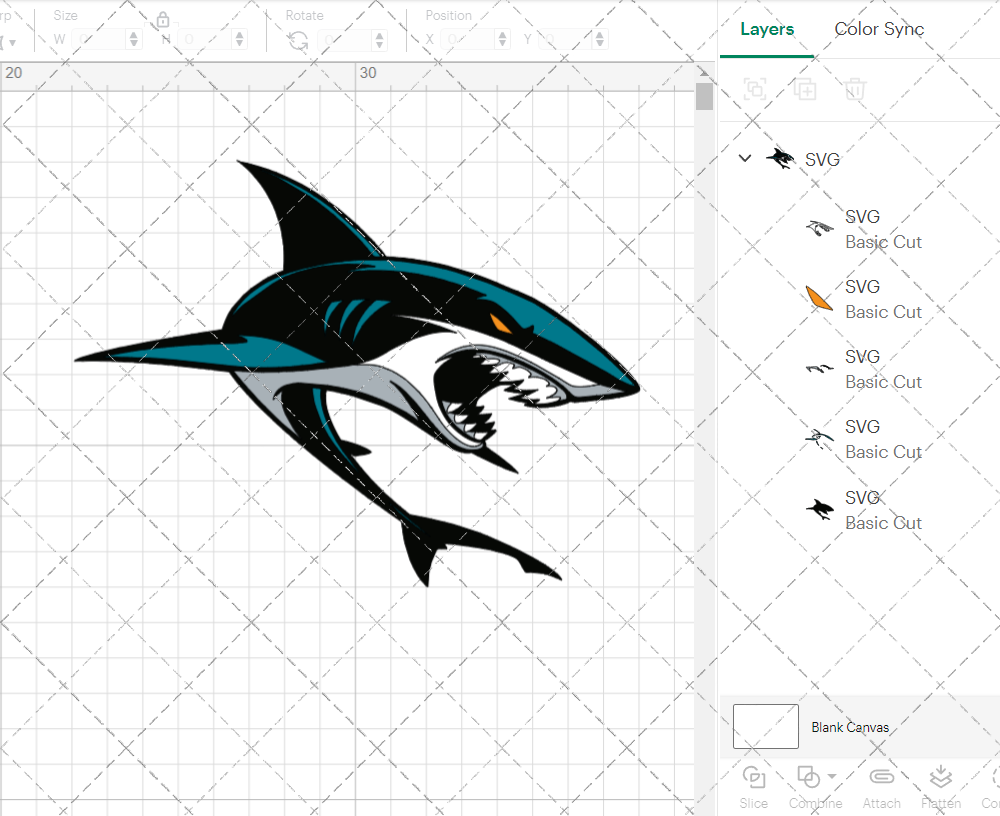This screenshot has width=1000, height=816.
Task: Click the Rotate angle stepper arrows
Action: click(379, 40)
